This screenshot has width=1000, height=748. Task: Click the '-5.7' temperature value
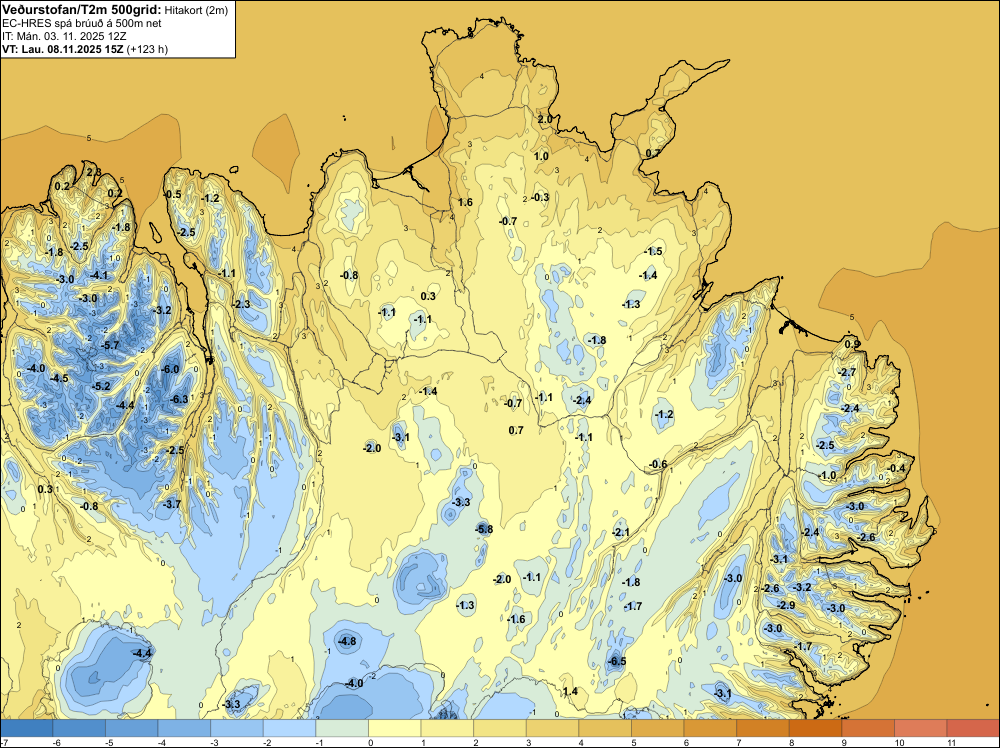110,345
